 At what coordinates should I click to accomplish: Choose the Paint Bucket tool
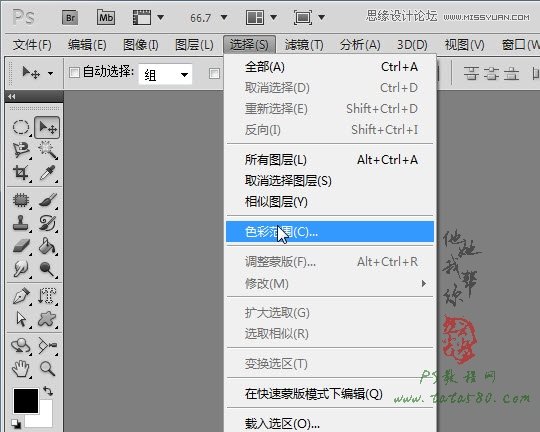47,246
